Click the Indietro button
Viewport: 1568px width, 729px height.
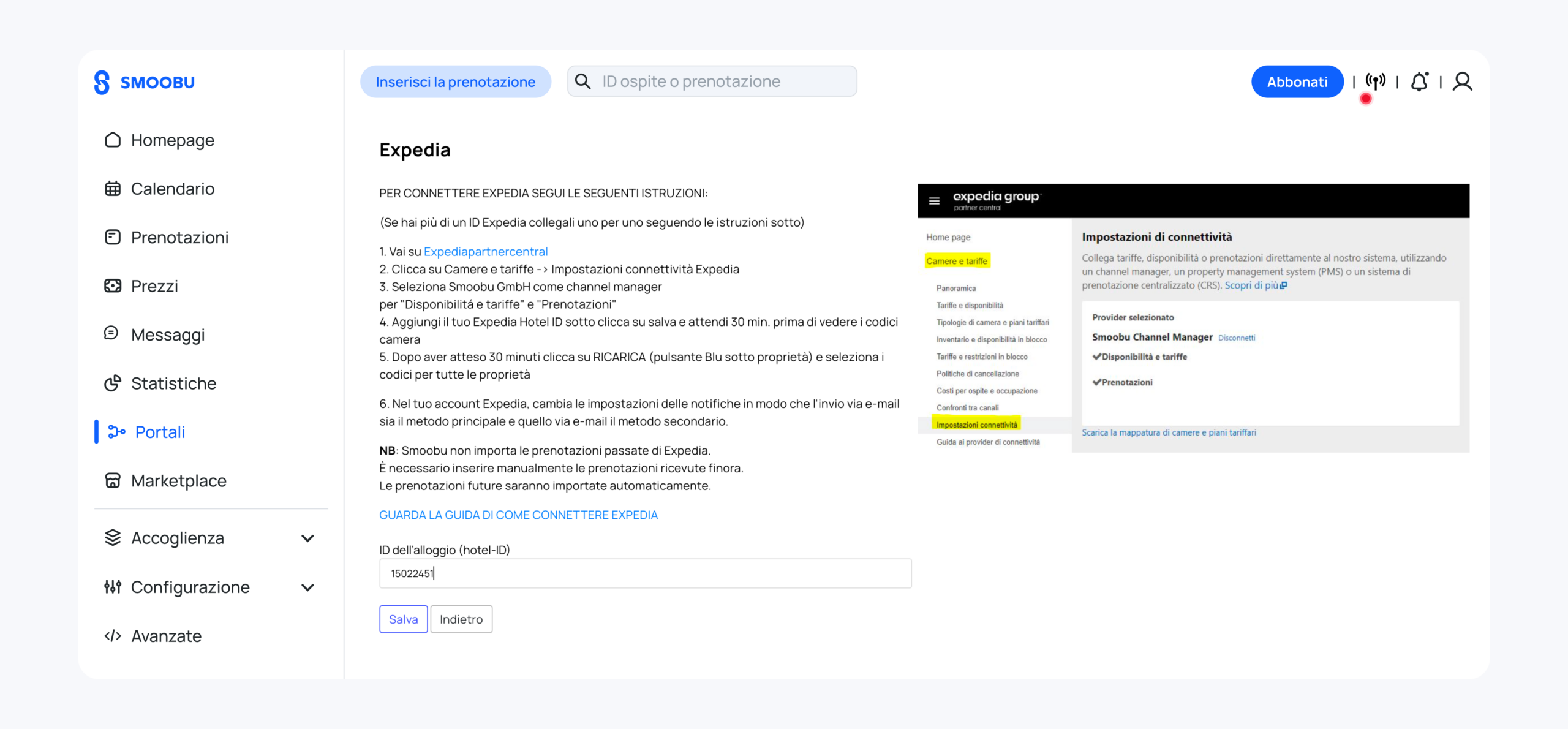pyautogui.click(x=461, y=619)
